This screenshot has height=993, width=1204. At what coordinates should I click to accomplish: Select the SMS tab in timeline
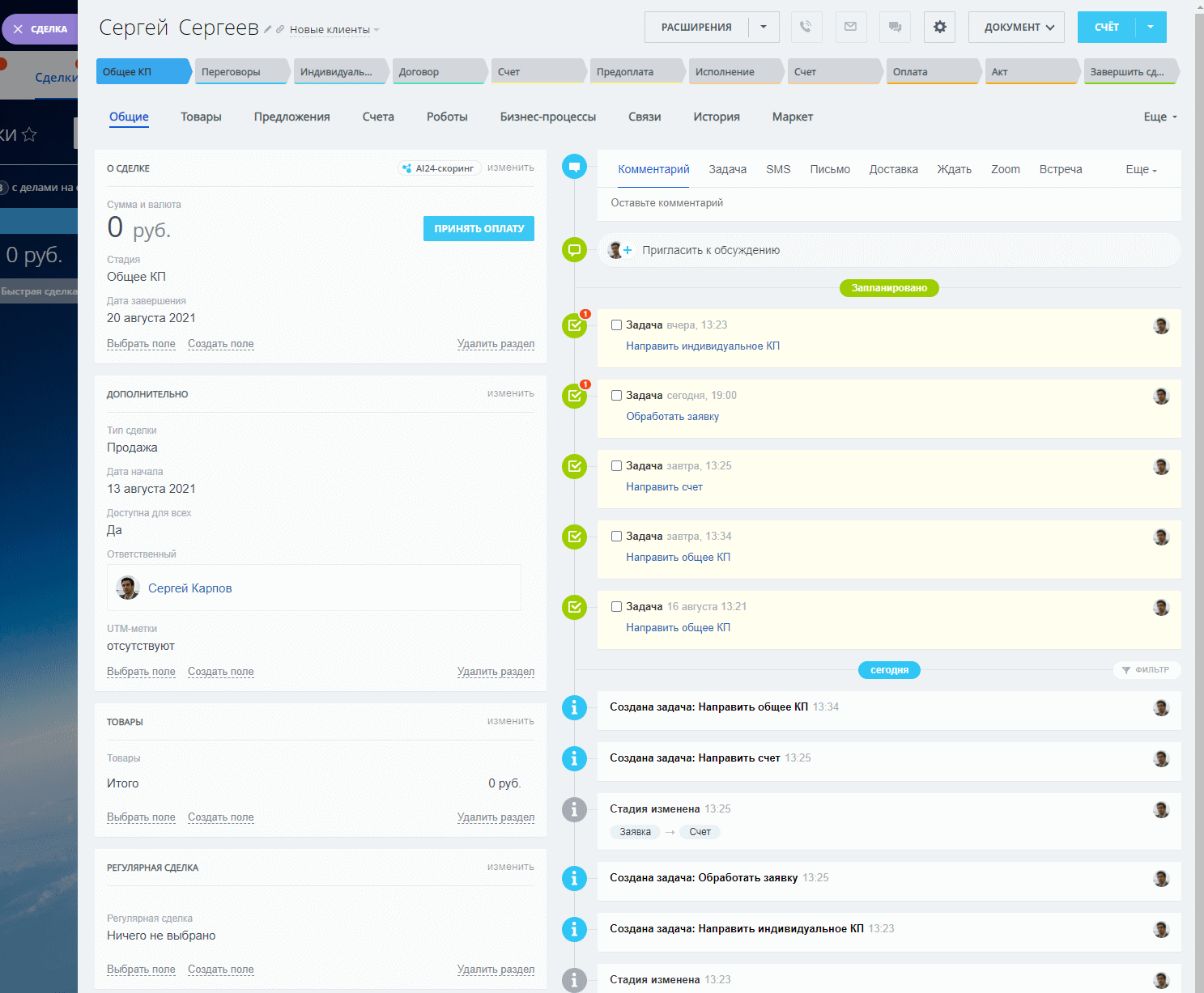778,169
